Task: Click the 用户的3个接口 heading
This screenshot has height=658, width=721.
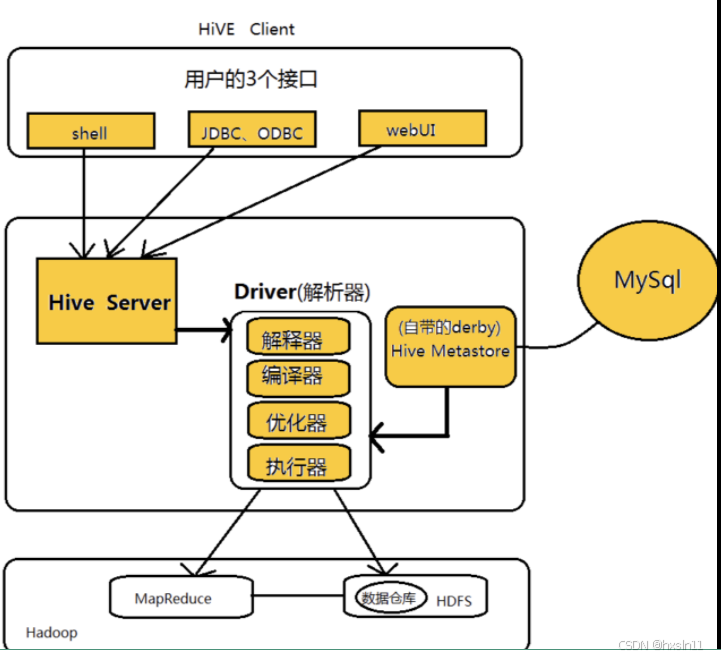Action: (251, 79)
